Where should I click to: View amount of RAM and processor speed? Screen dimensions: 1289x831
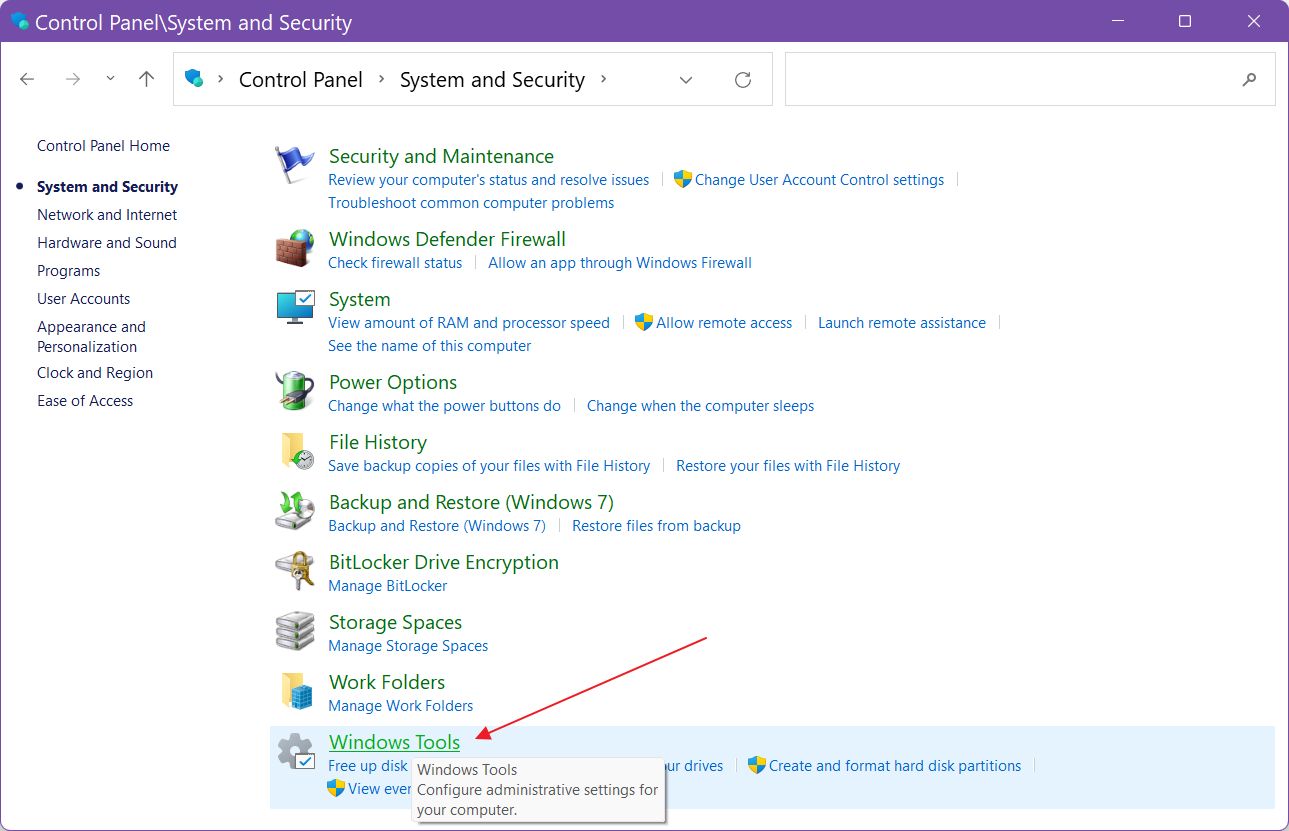469,323
